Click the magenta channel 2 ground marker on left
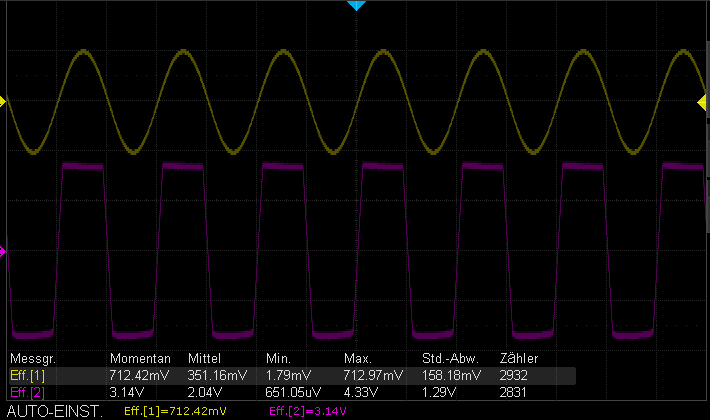The image size is (710, 420). tap(3, 251)
